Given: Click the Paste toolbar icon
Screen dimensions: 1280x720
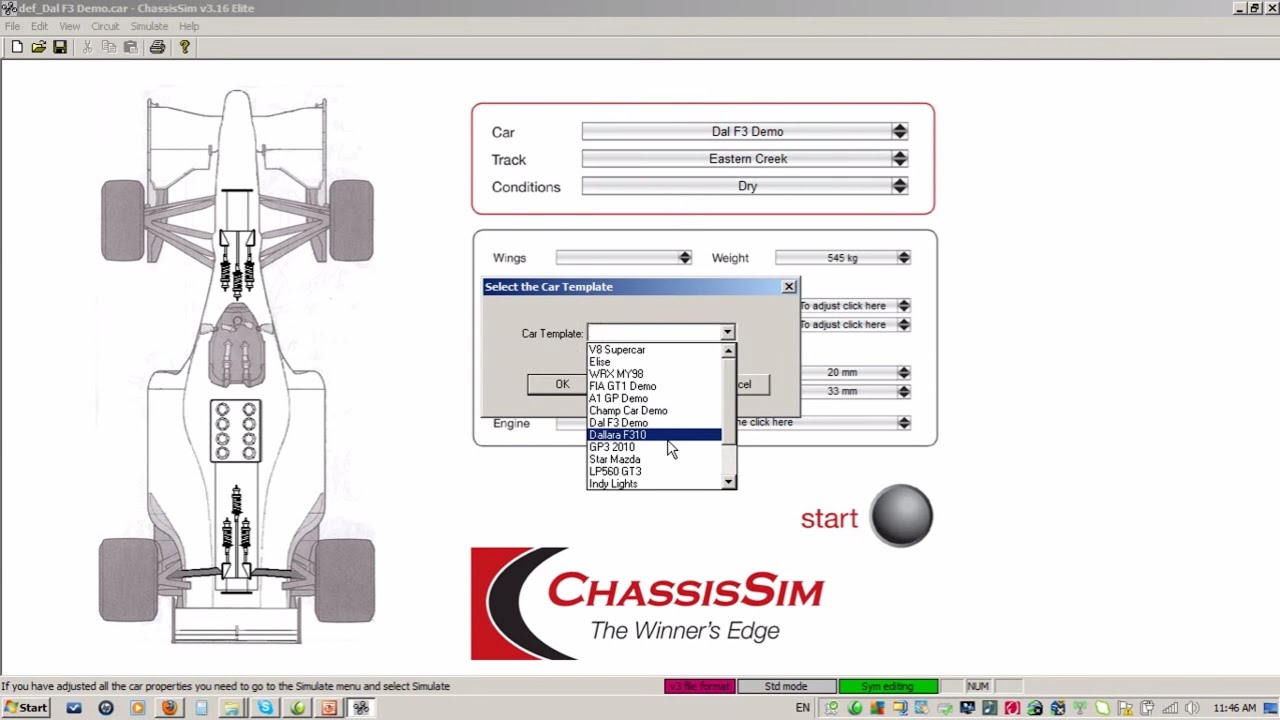Looking at the screenshot, I should pos(130,47).
